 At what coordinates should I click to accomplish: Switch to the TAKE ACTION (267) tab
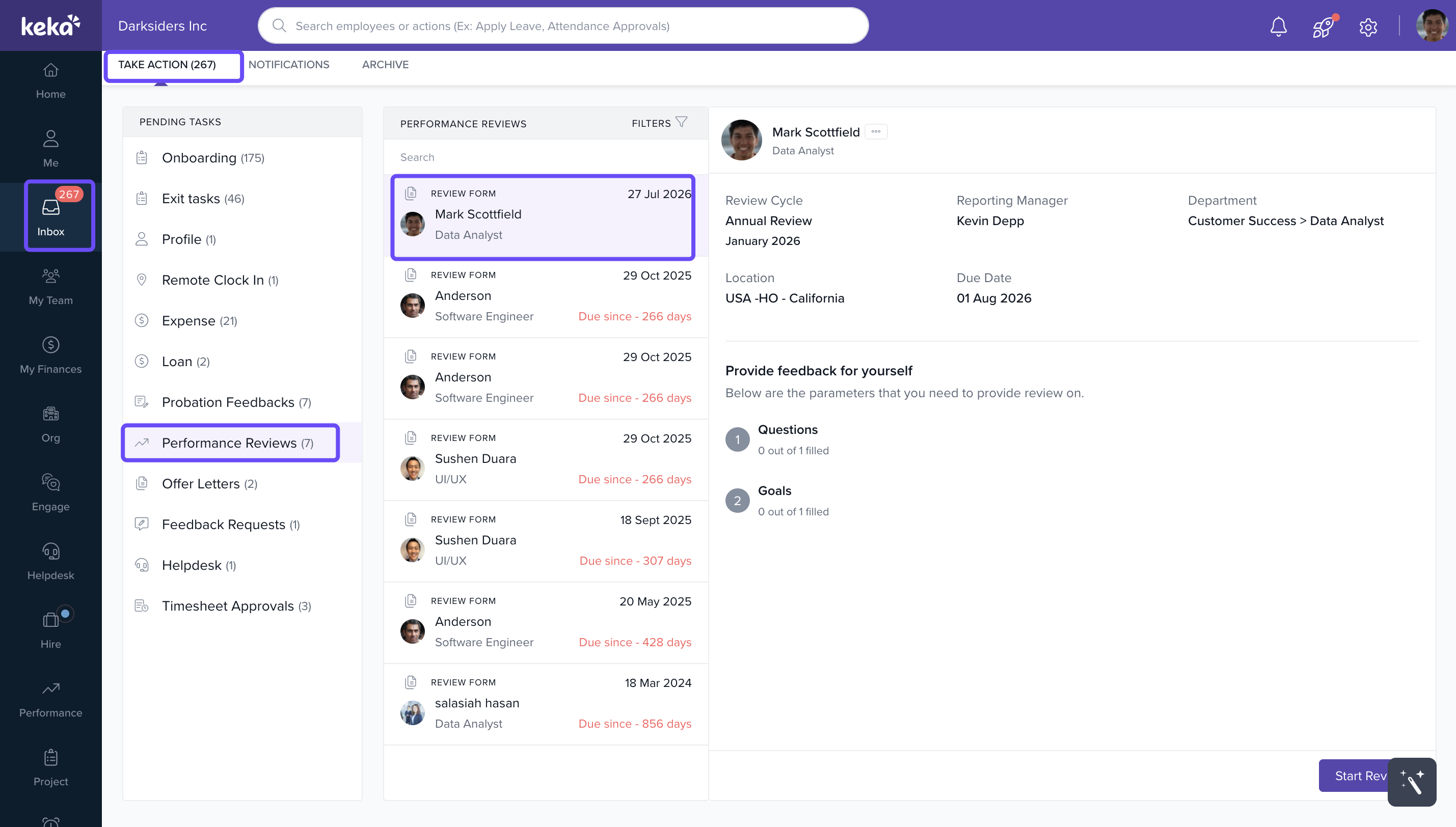167,65
